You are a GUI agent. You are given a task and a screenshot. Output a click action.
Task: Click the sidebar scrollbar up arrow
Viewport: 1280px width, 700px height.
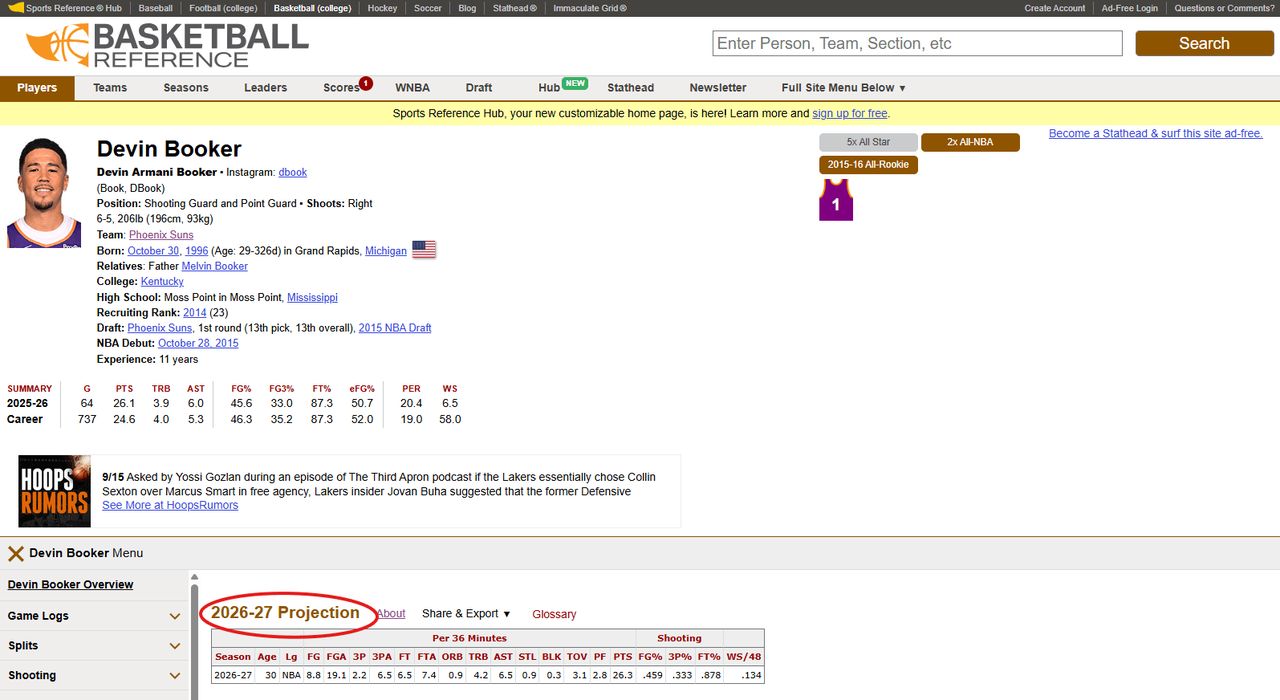tap(194, 577)
